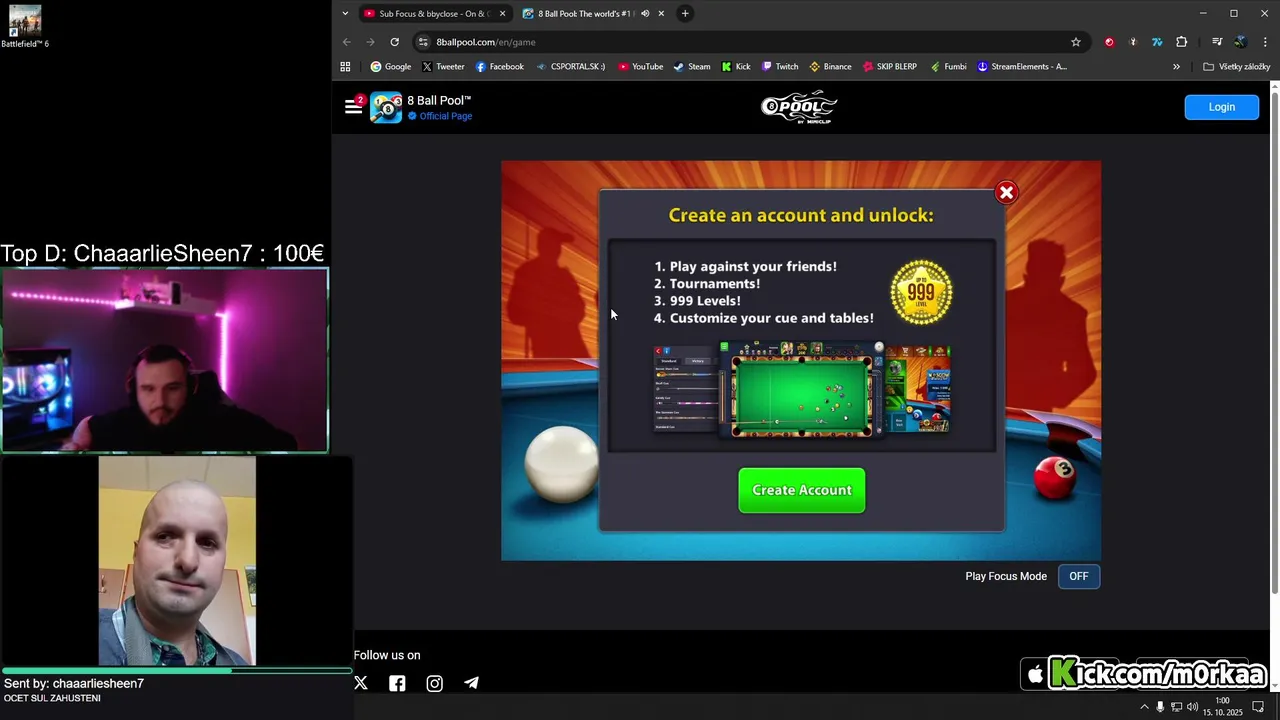Open the YouTube bookmark
Image resolution: width=1280 pixels, height=720 pixels.
pyautogui.click(x=641, y=67)
